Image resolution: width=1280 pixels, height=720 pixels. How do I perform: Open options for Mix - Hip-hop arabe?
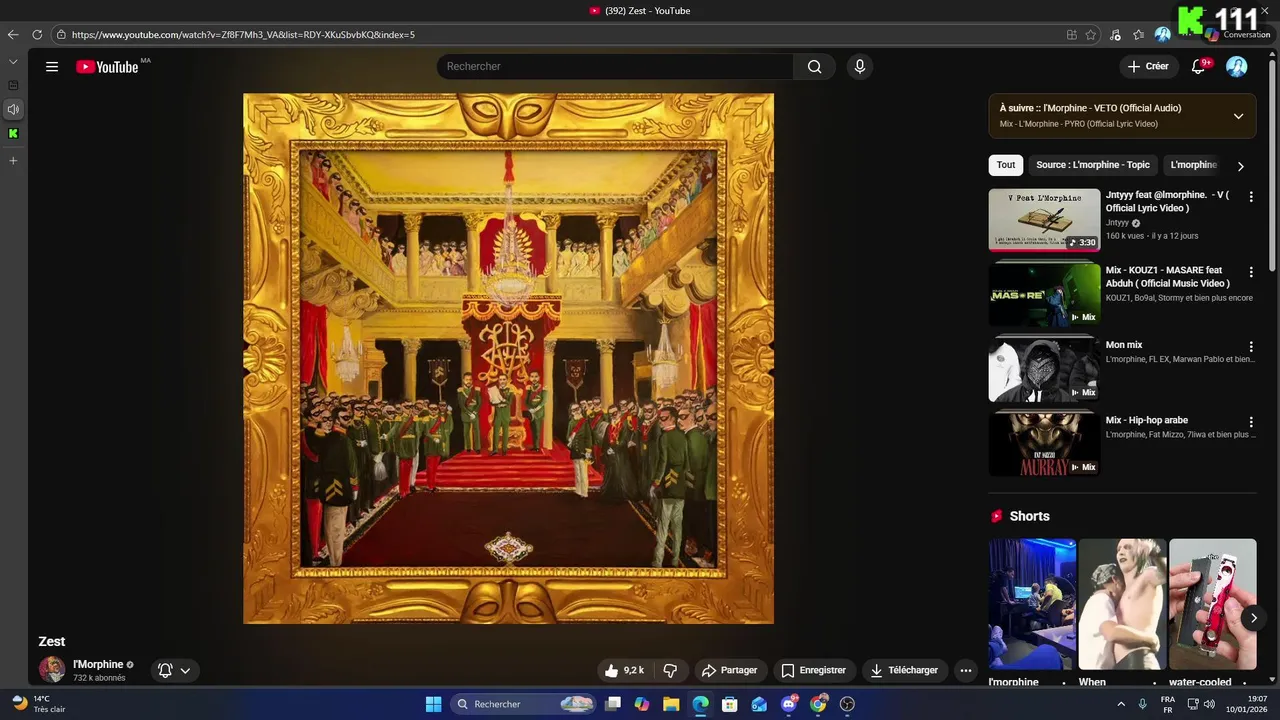tap(1250, 422)
